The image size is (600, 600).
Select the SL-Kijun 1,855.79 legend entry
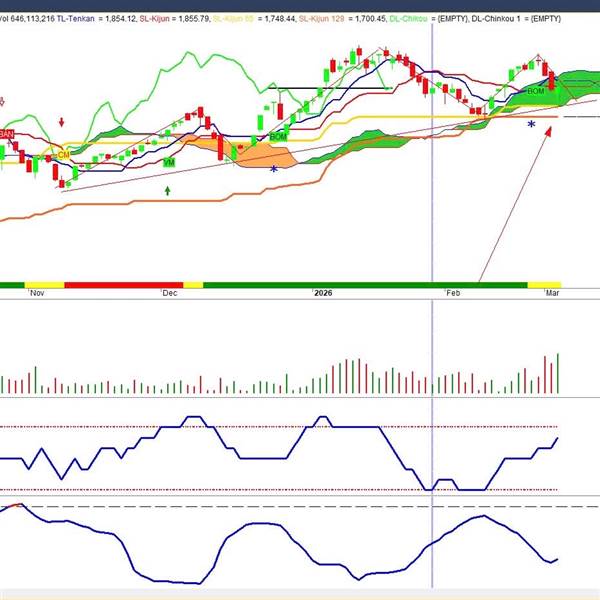[x=175, y=18]
